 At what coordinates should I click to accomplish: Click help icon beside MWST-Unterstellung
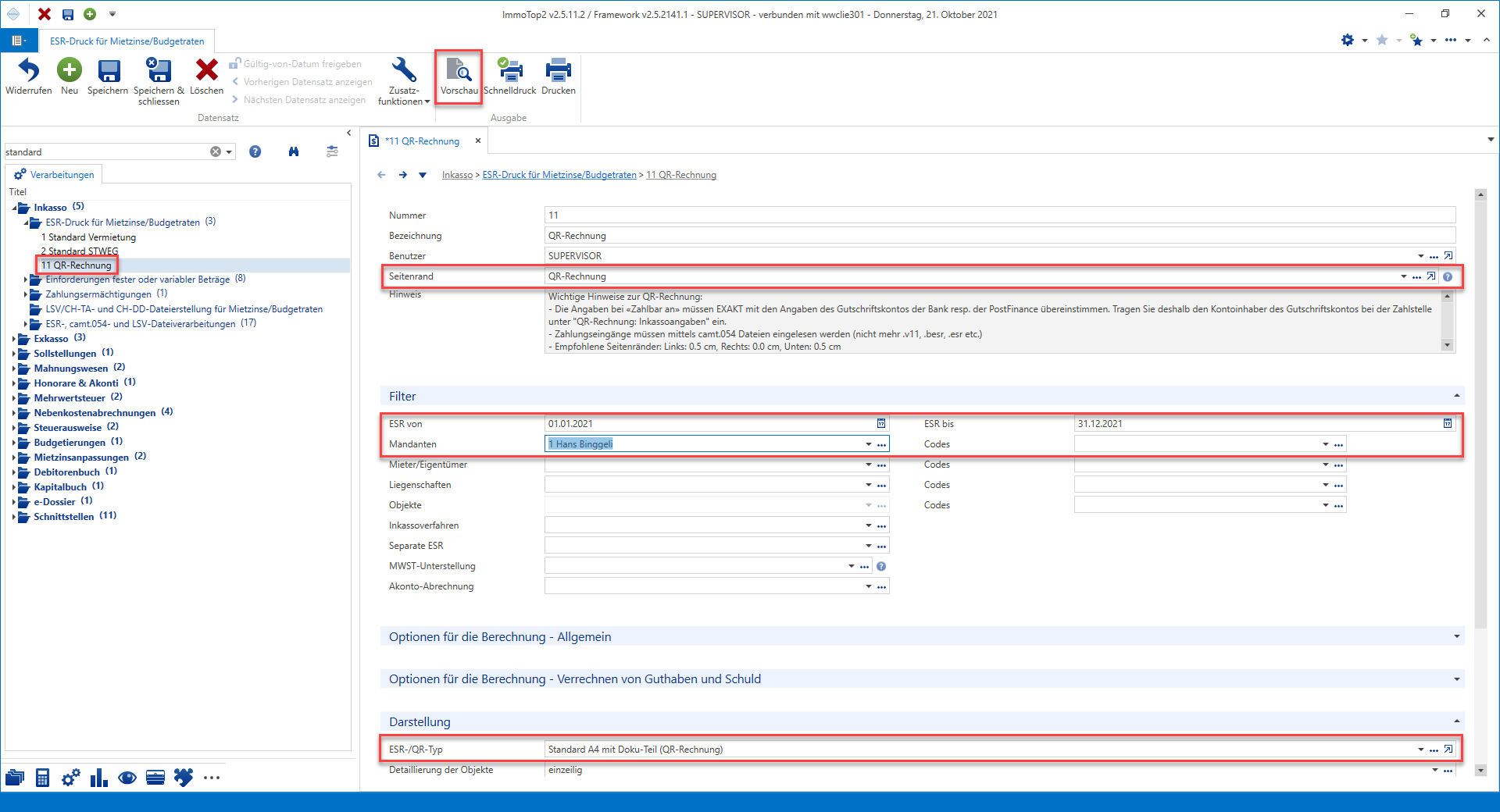[x=881, y=566]
